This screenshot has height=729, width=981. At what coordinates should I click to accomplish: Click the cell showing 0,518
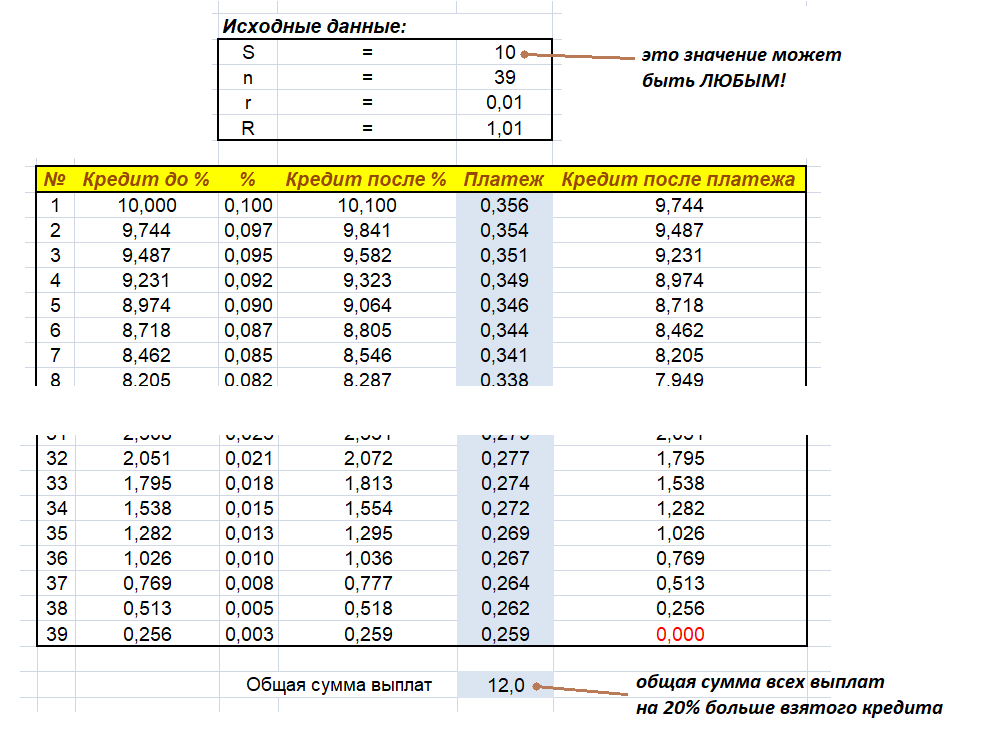tap(369, 608)
